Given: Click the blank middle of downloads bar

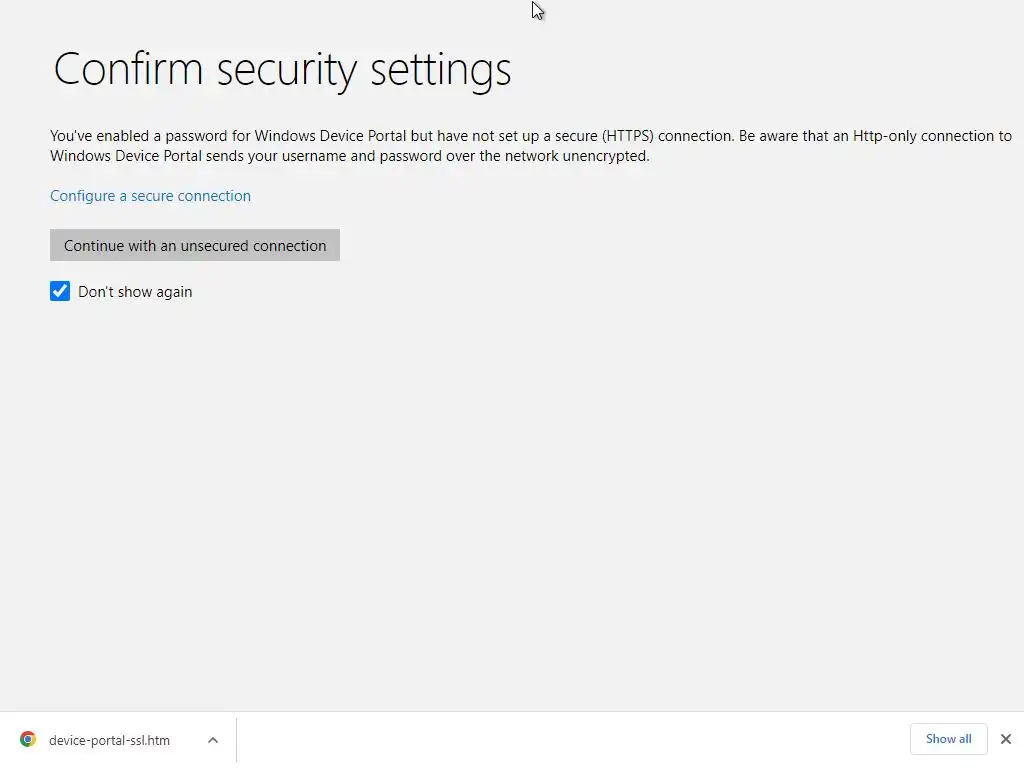Looking at the screenshot, I should (570, 740).
